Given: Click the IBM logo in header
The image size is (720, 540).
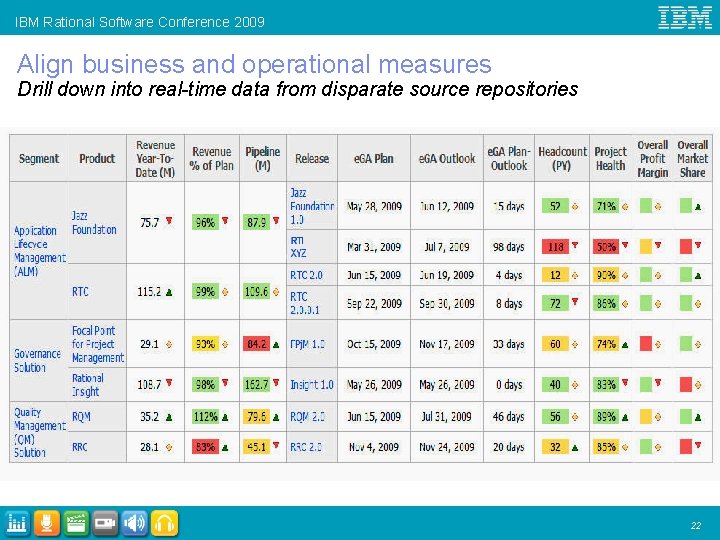Looking at the screenshot, I should pos(684,18).
